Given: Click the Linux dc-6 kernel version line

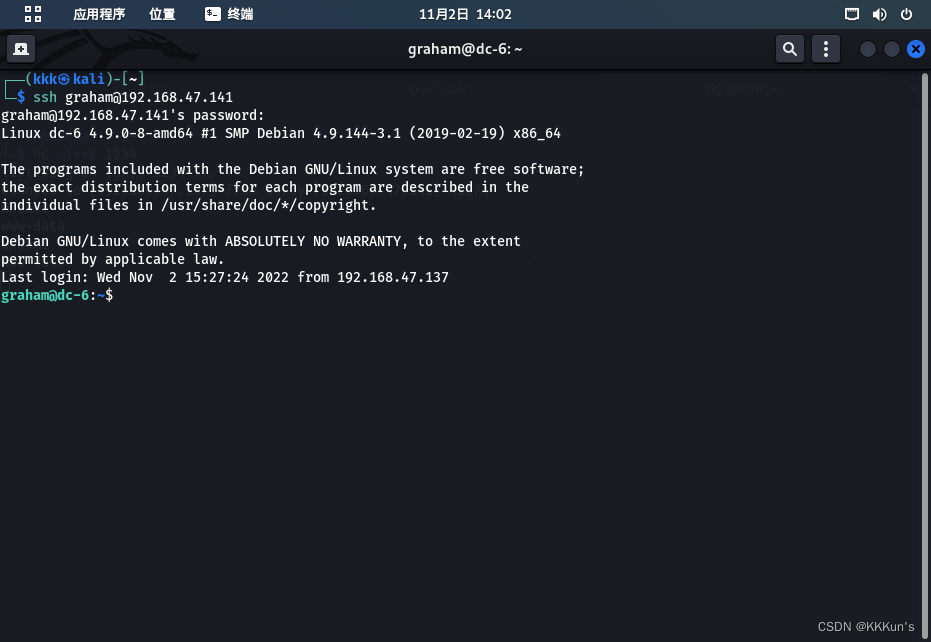Looking at the screenshot, I should (x=281, y=133).
